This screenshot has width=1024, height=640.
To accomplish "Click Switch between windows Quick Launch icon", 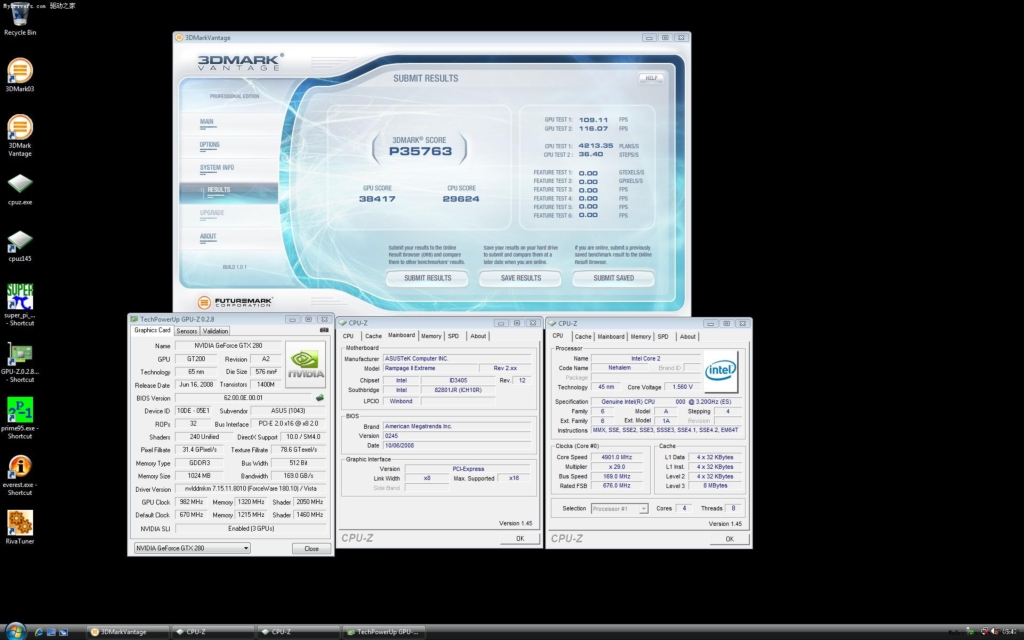I will [x=63, y=632].
